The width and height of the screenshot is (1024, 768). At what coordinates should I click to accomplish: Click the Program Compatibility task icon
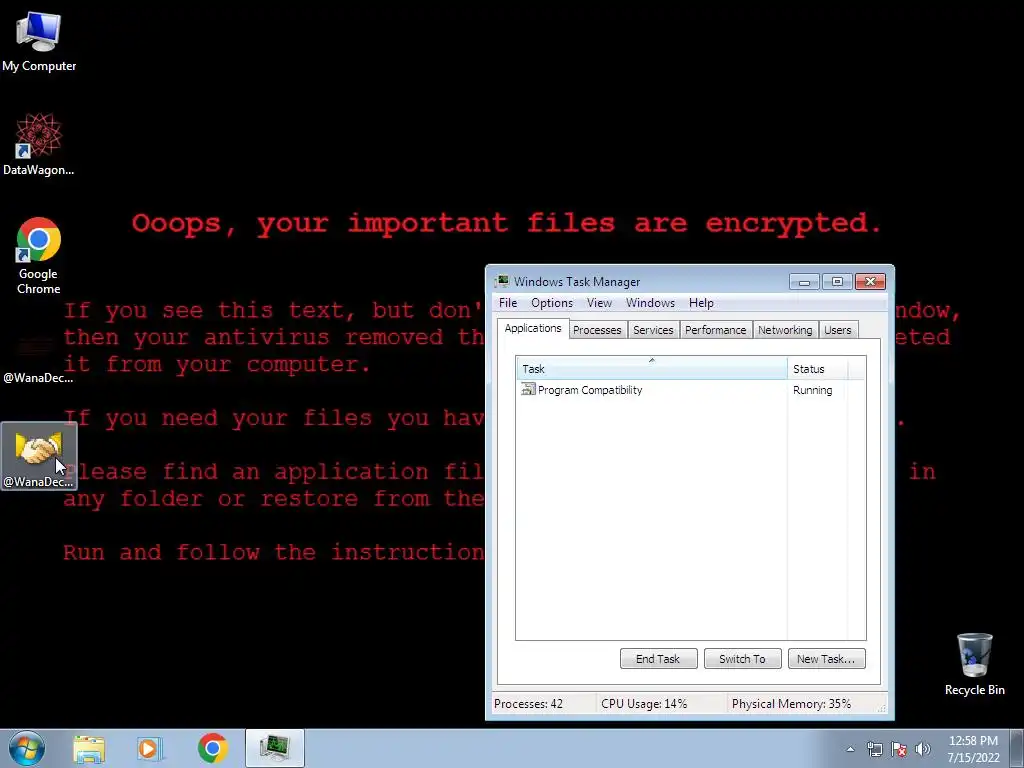[x=528, y=390]
